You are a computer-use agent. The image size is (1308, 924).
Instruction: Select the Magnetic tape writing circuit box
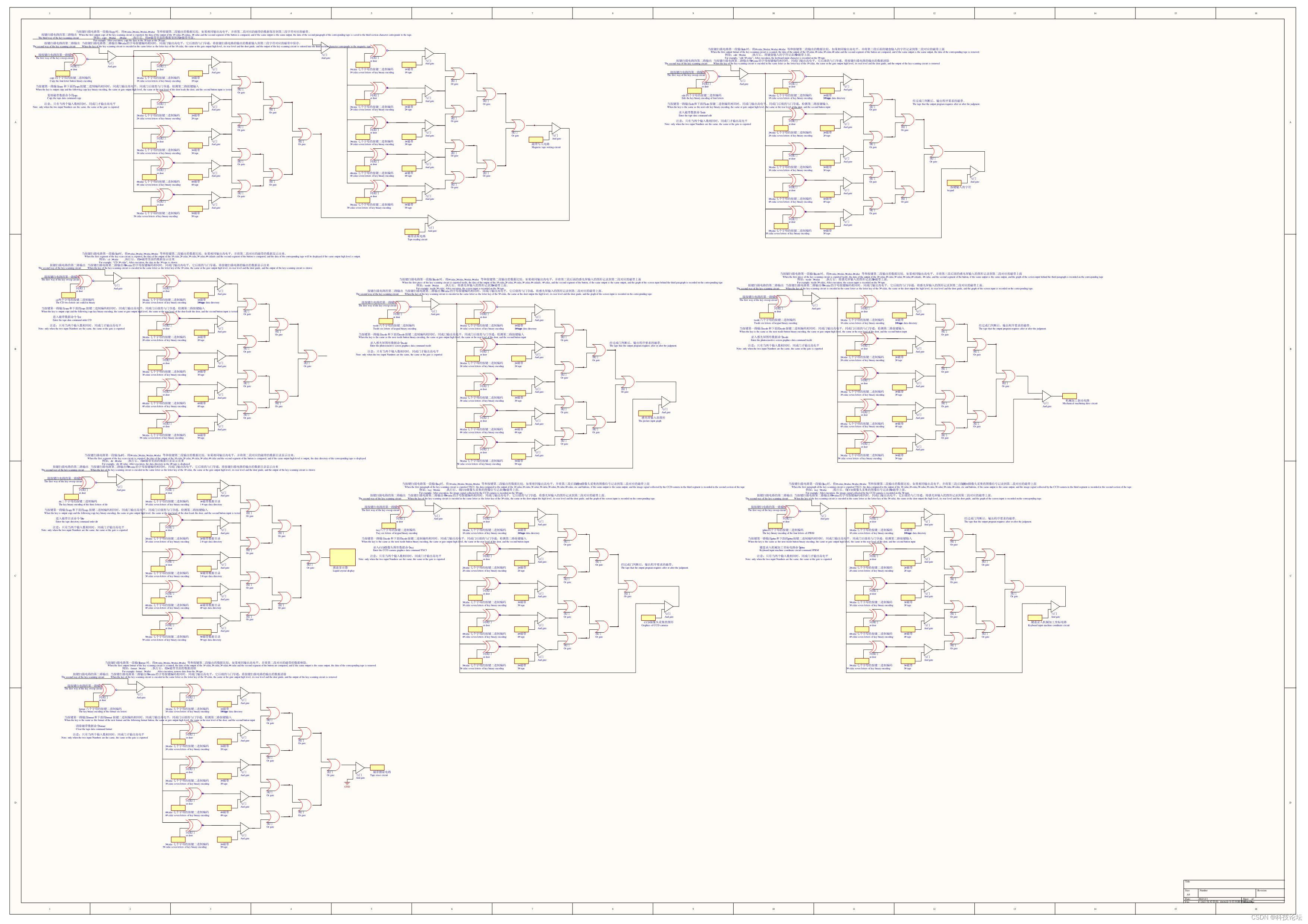[x=537, y=139]
